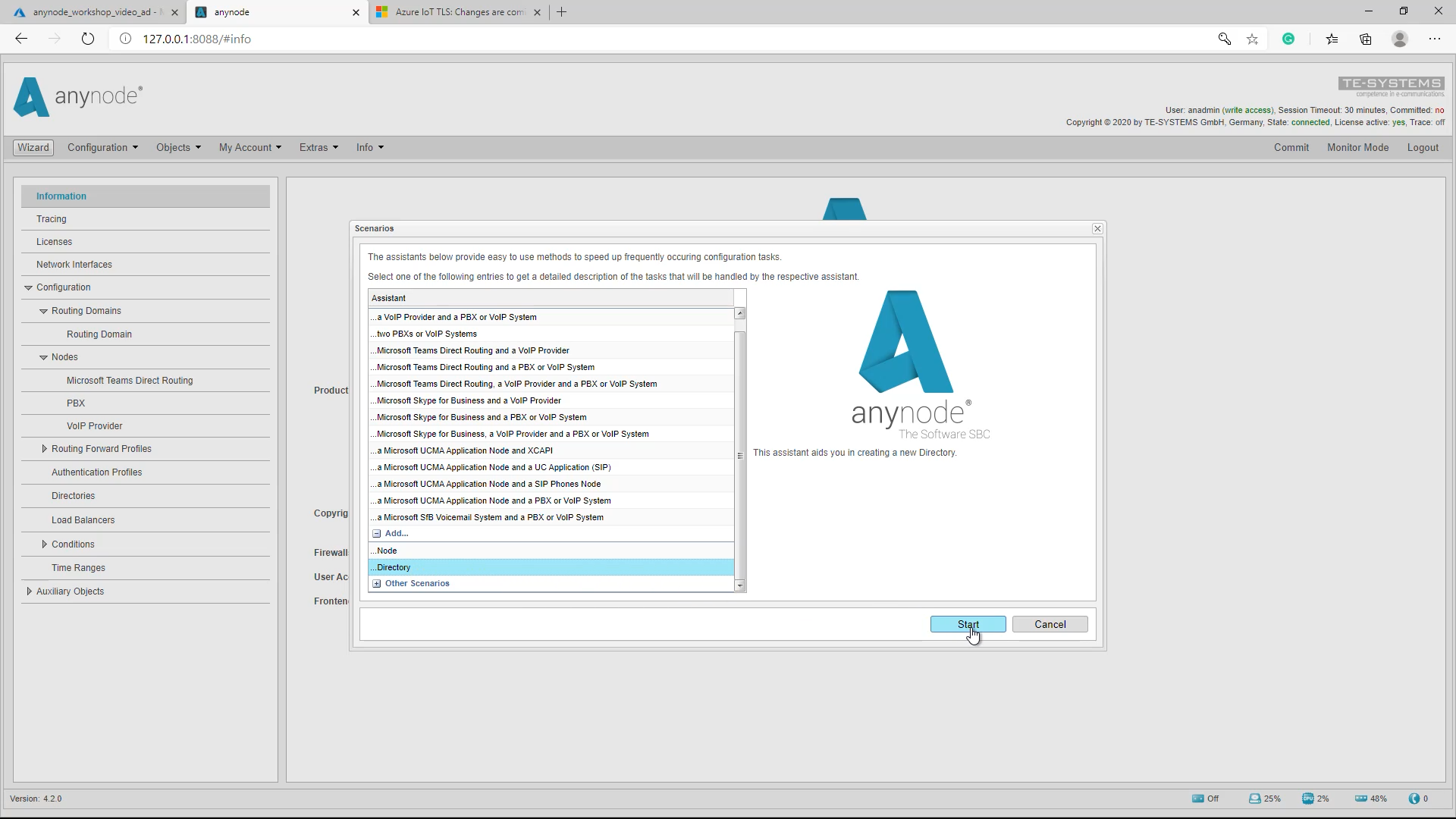Open the Extras menu
The height and width of the screenshot is (819, 1456).
[x=318, y=147]
